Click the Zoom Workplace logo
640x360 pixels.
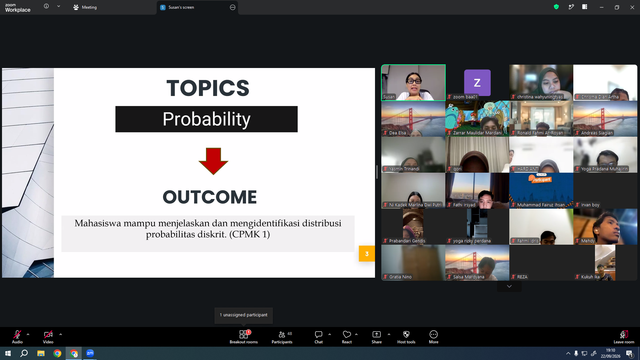(x=18, y=8)
